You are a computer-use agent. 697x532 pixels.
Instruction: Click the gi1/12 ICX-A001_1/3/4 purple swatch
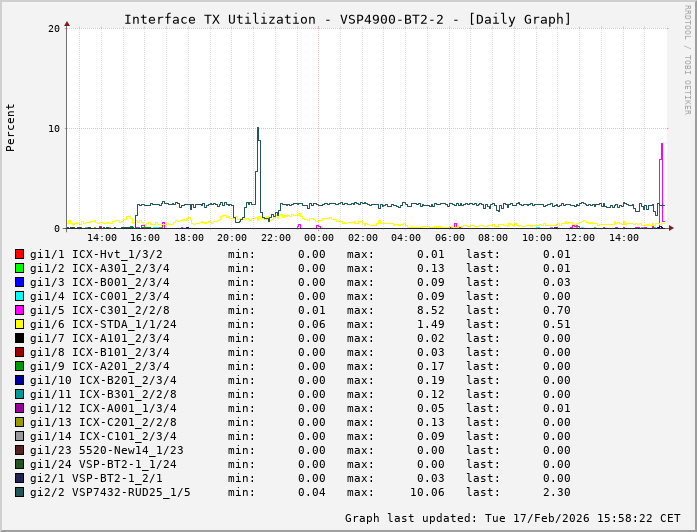[19, 408]
